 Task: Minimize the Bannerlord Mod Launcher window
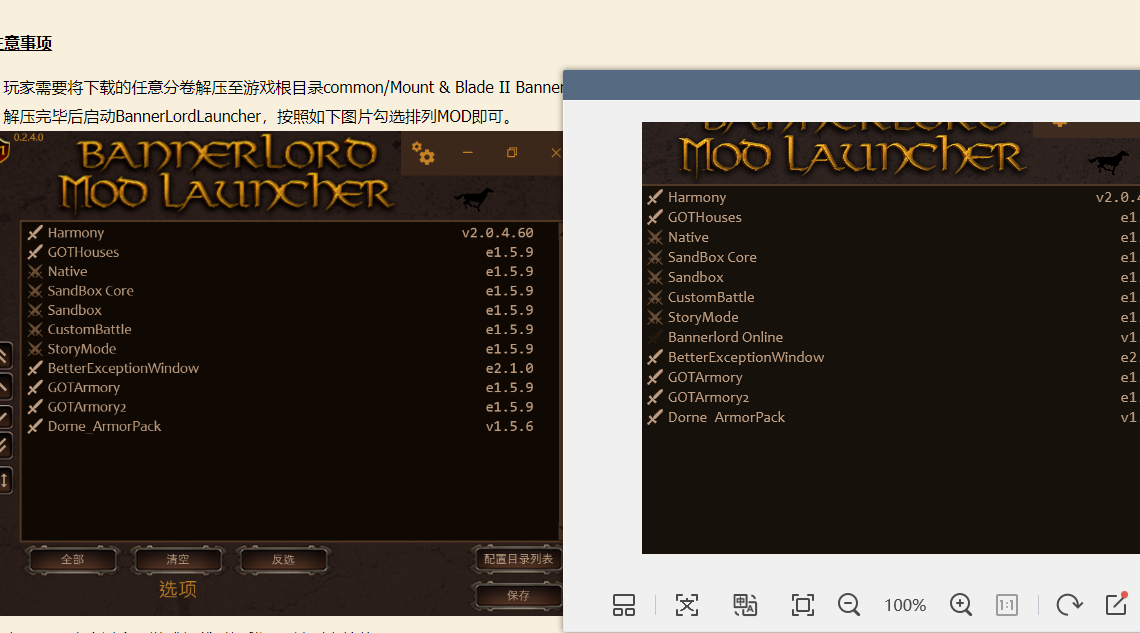(467, 153)
